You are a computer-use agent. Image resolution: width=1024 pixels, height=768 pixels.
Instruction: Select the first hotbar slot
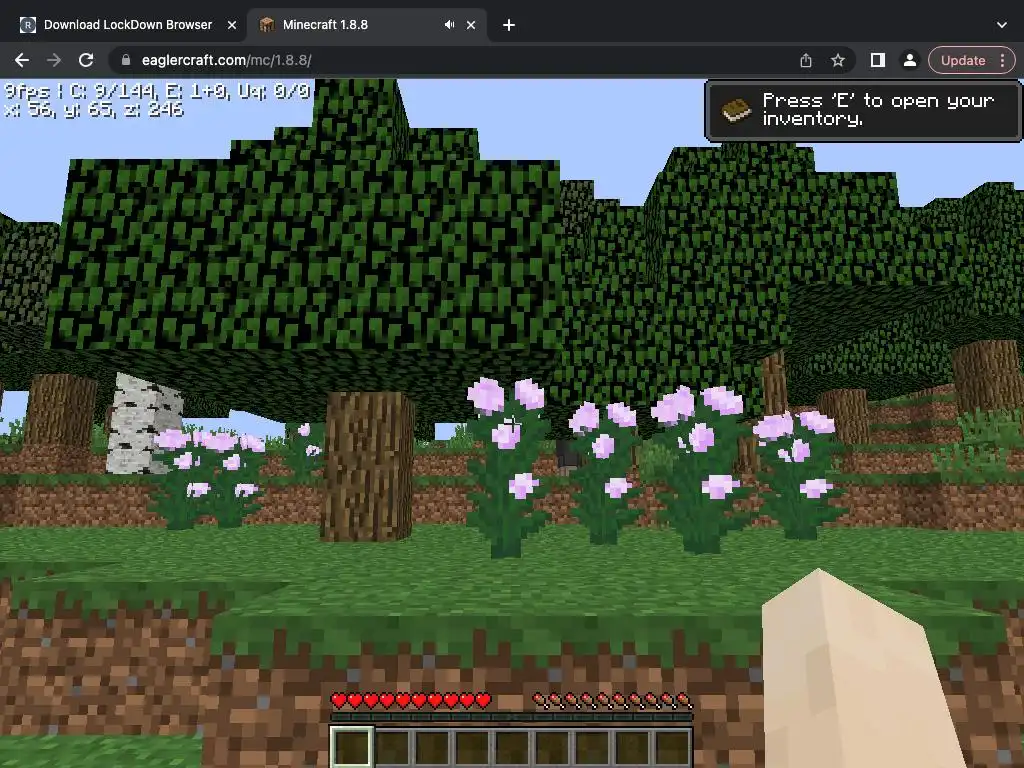point(352,746)
